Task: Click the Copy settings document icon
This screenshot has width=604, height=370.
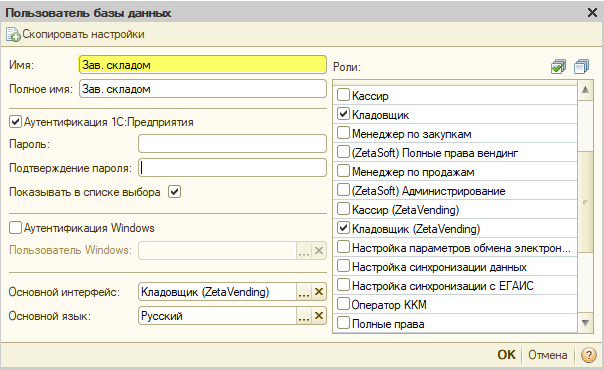Action: (x=13, y=34)
